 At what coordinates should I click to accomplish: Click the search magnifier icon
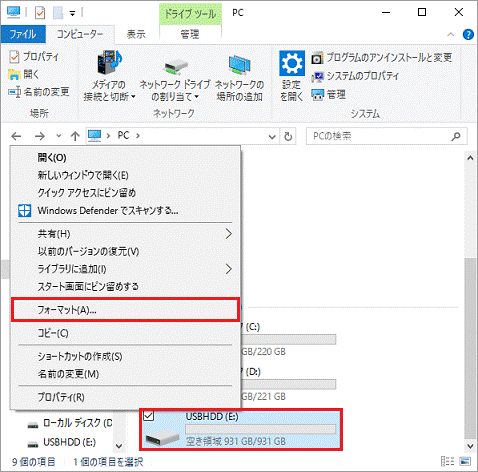pos(456,136)
